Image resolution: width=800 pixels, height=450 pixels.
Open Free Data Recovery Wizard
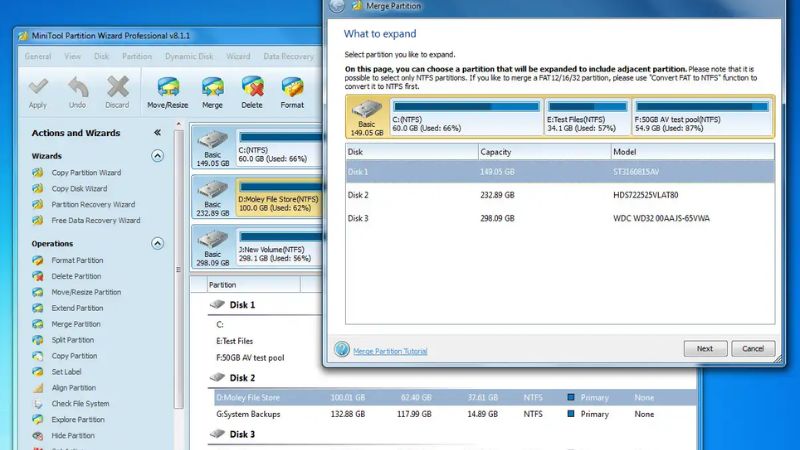[x=95, y=220]
